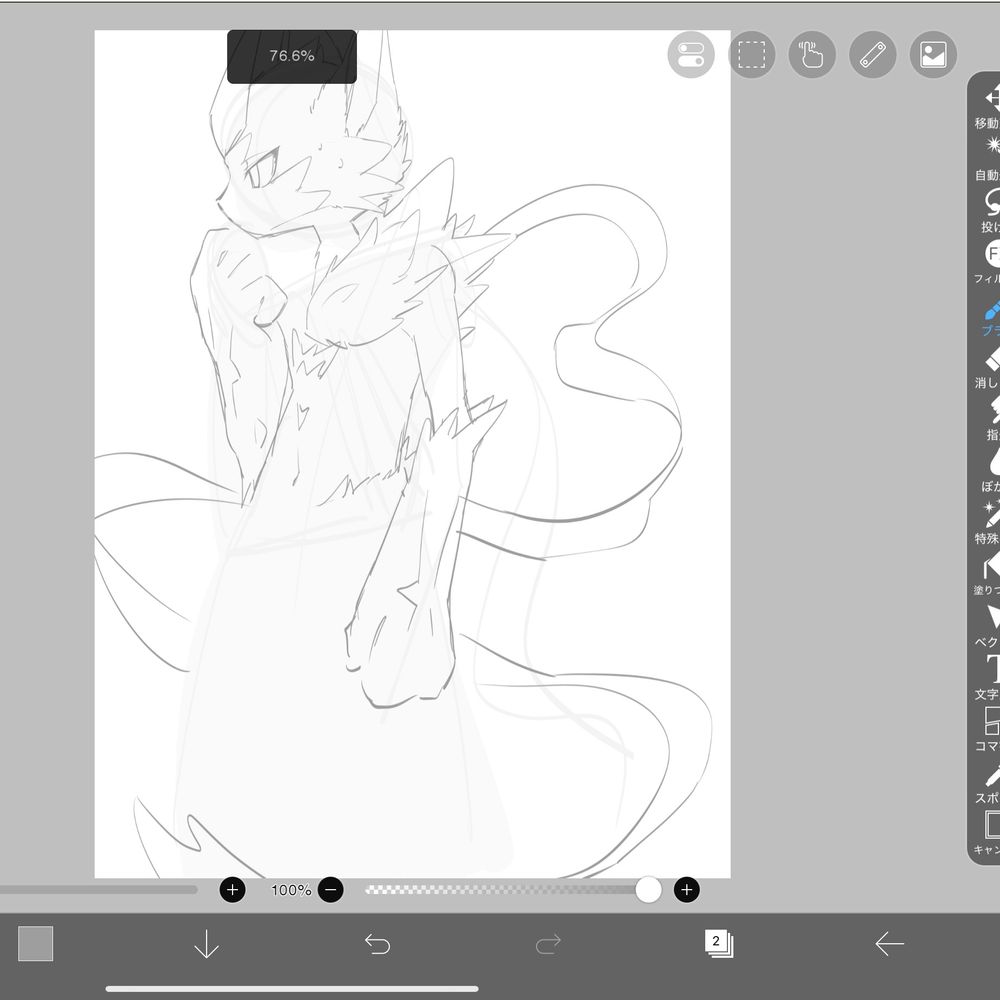1000x1000 pixels.
Task: Click the 100% opacity value
Action: point(291,890)
